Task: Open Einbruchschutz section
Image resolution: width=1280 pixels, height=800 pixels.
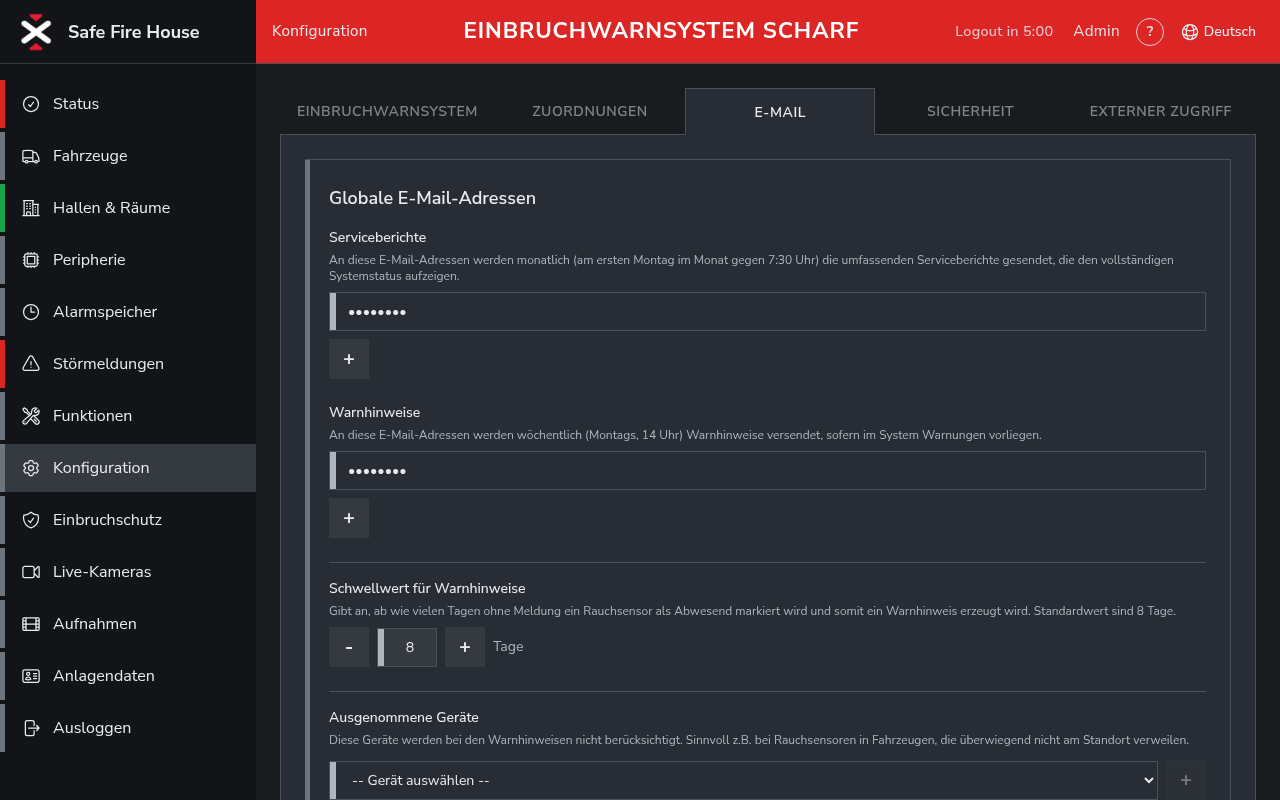Action: point(128,520)
